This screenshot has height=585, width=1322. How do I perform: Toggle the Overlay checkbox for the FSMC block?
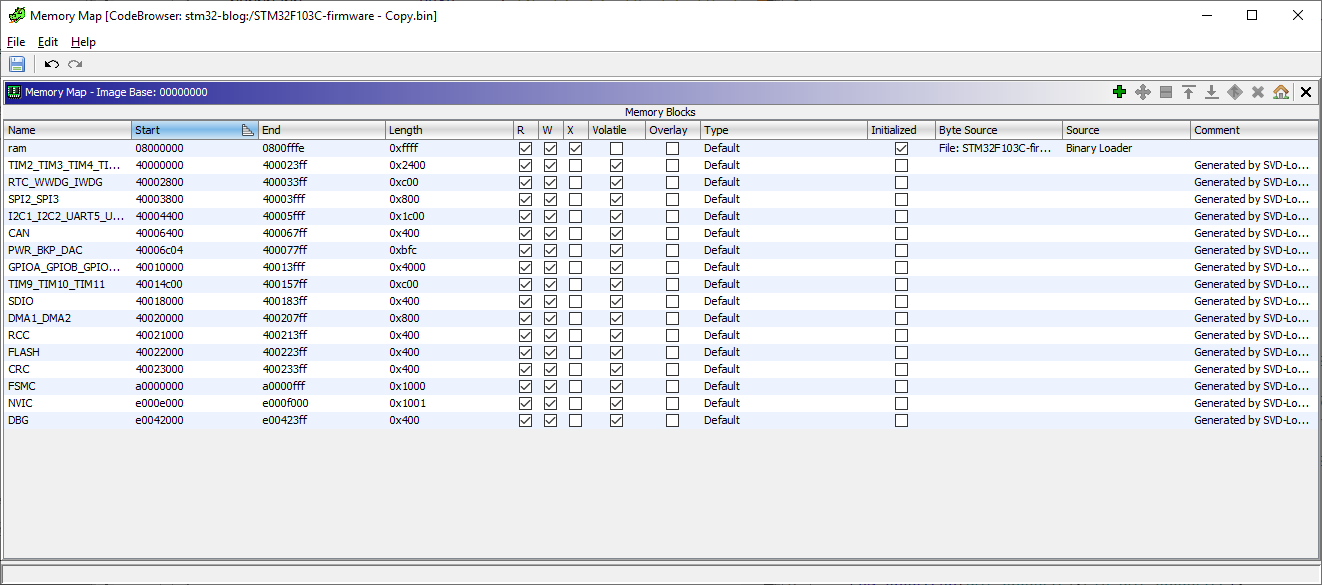click(672, 386)
